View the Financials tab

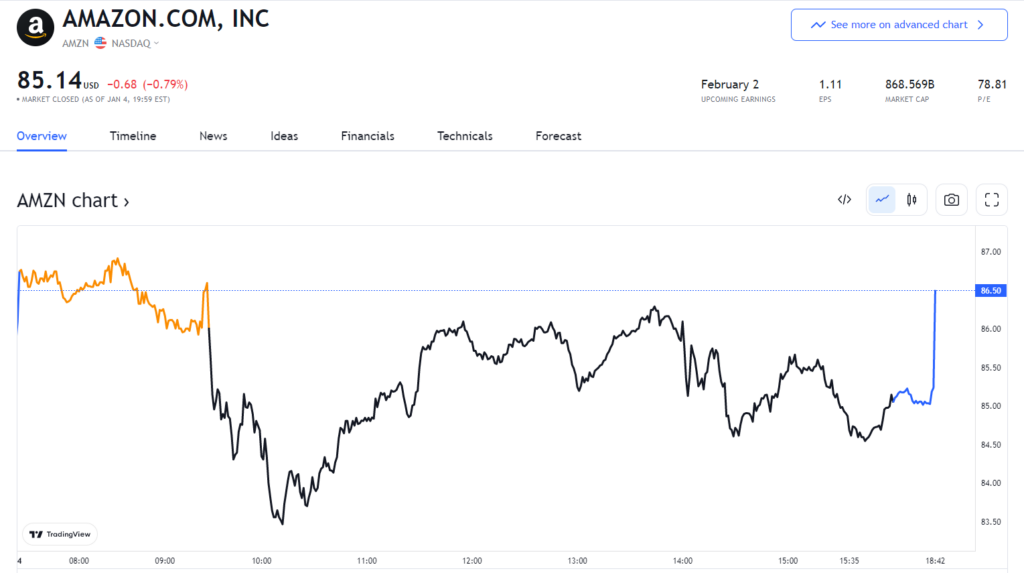click(367, 136)
